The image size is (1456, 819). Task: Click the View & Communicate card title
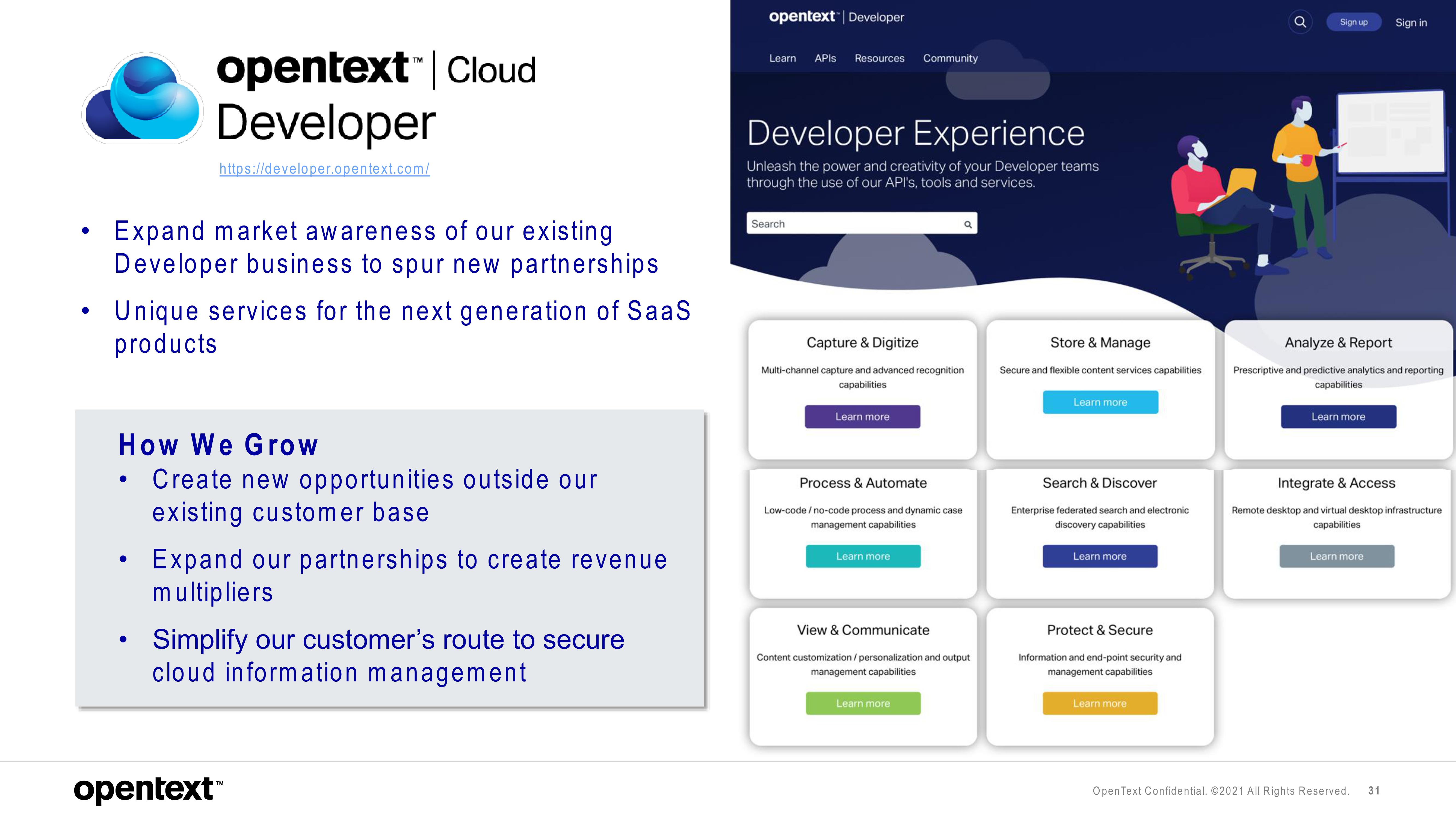tap(863, 630)
